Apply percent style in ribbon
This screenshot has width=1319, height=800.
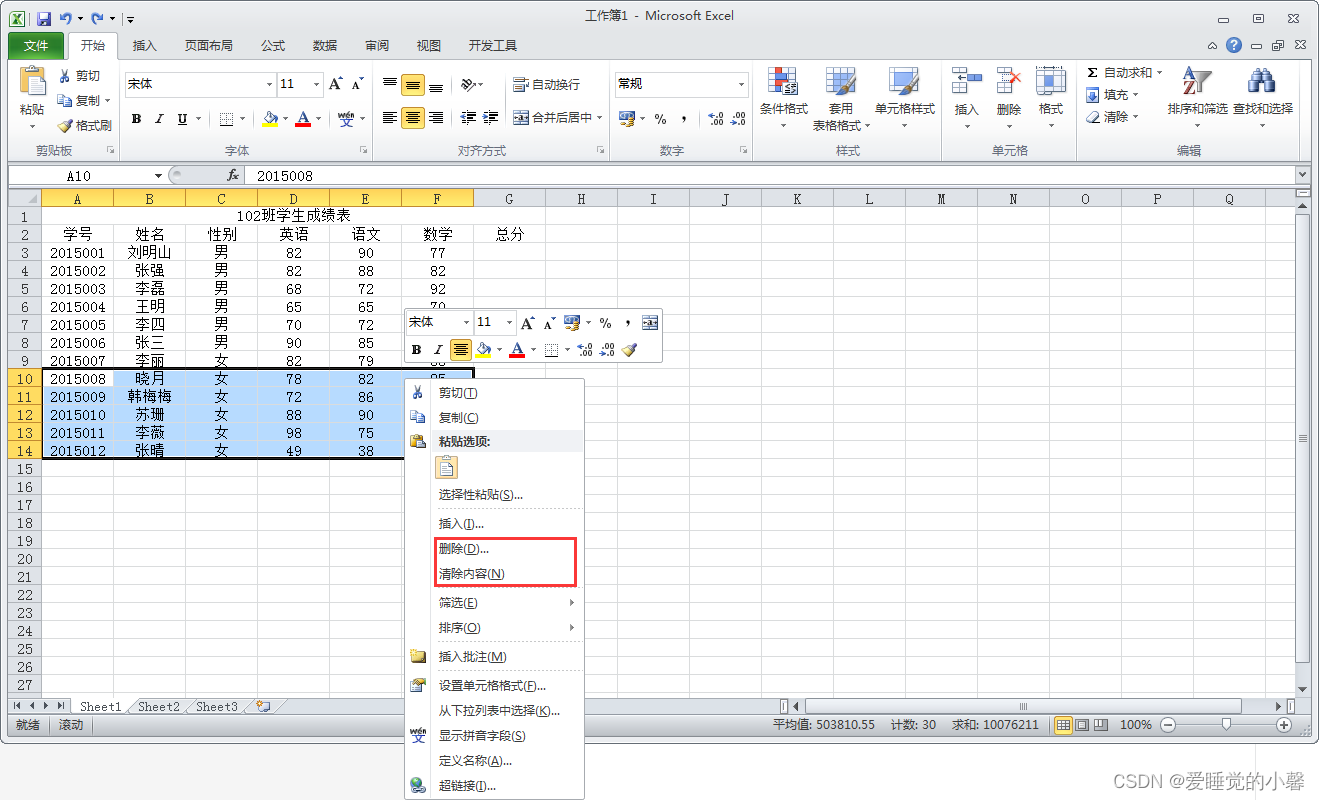point(660,118)
